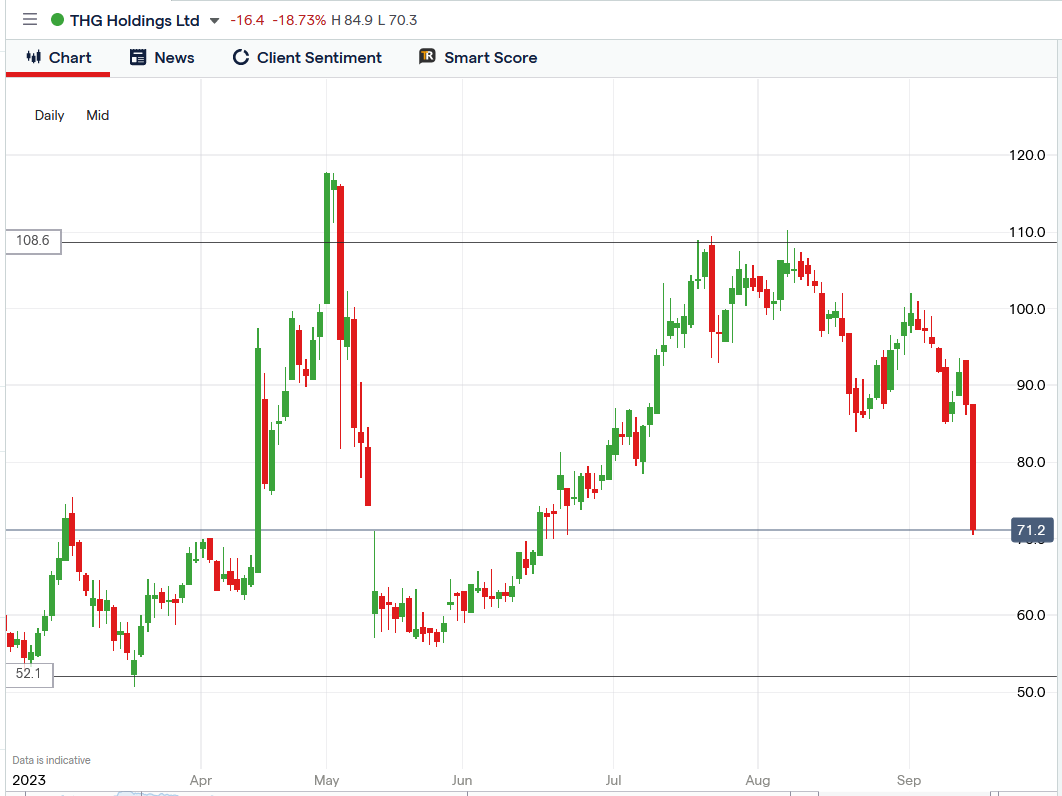Select the 52.1 horizontal line label
The height and width of the screenshot is (796, 1062).
[x=29, y=674]
